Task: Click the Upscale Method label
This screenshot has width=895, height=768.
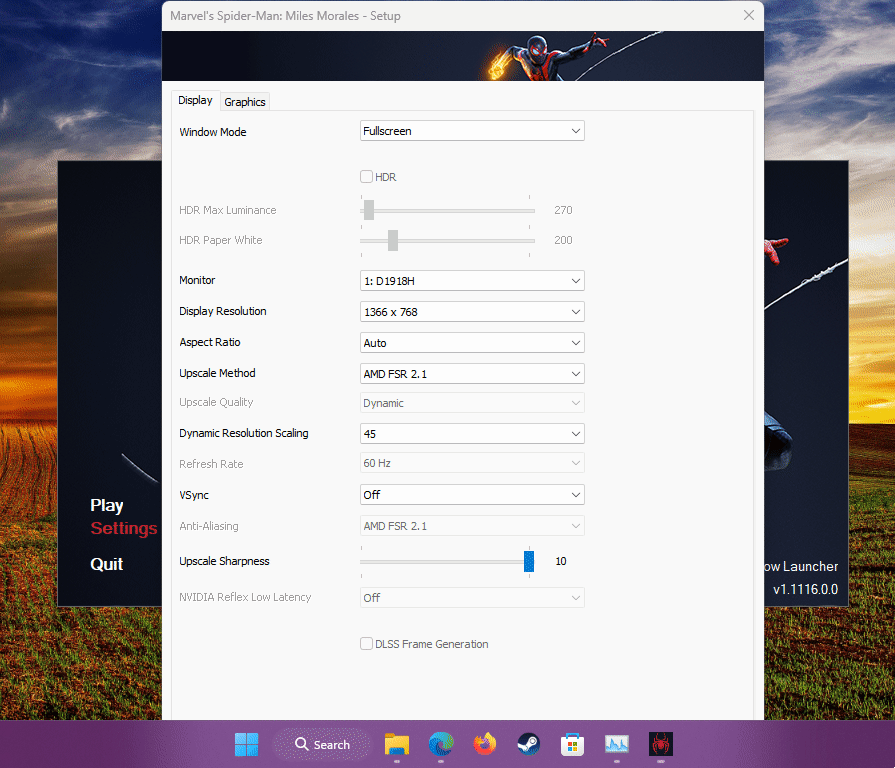Action: [217, 373]
